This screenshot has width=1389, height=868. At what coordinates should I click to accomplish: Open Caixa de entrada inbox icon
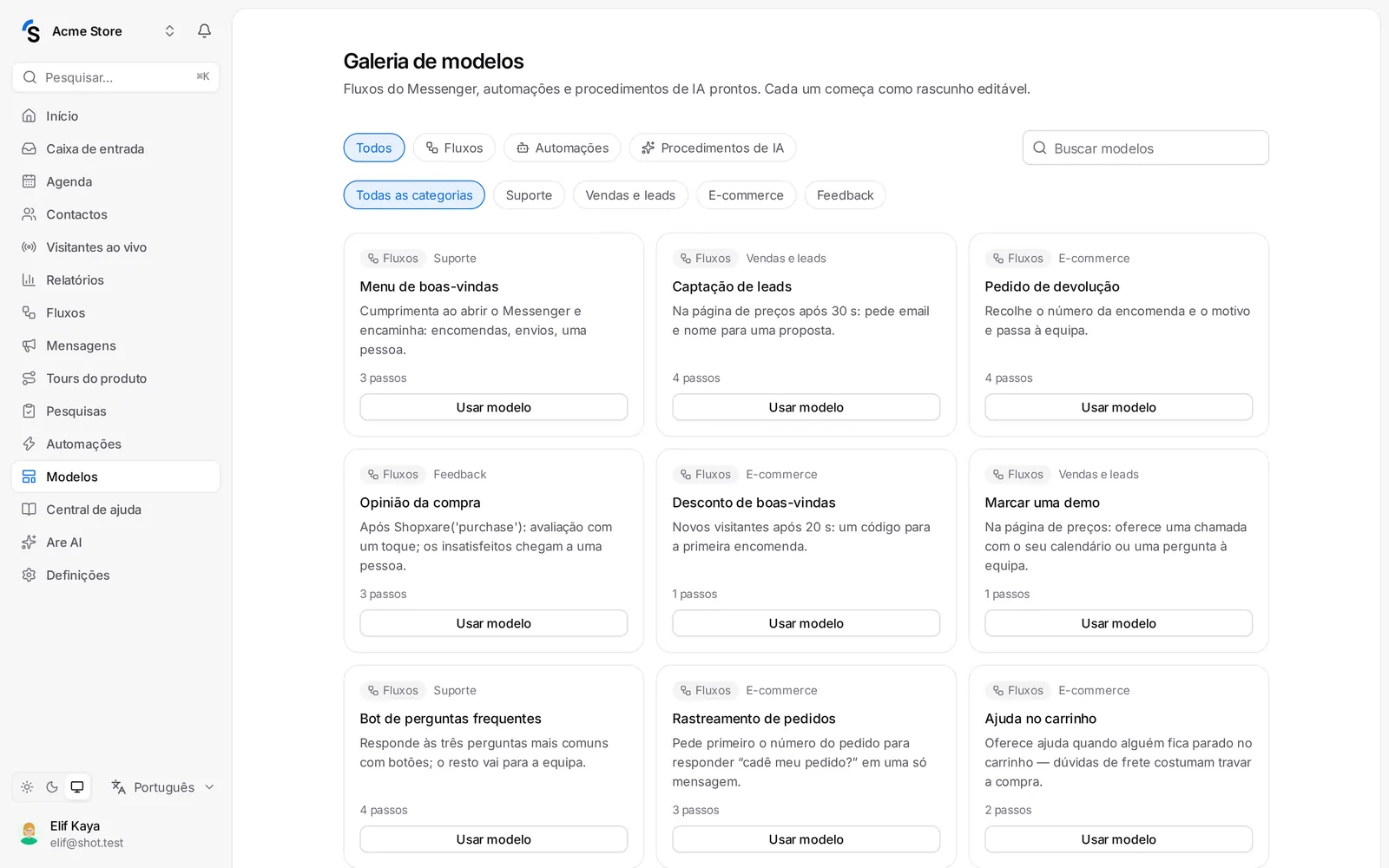click(x=29, y=148)
